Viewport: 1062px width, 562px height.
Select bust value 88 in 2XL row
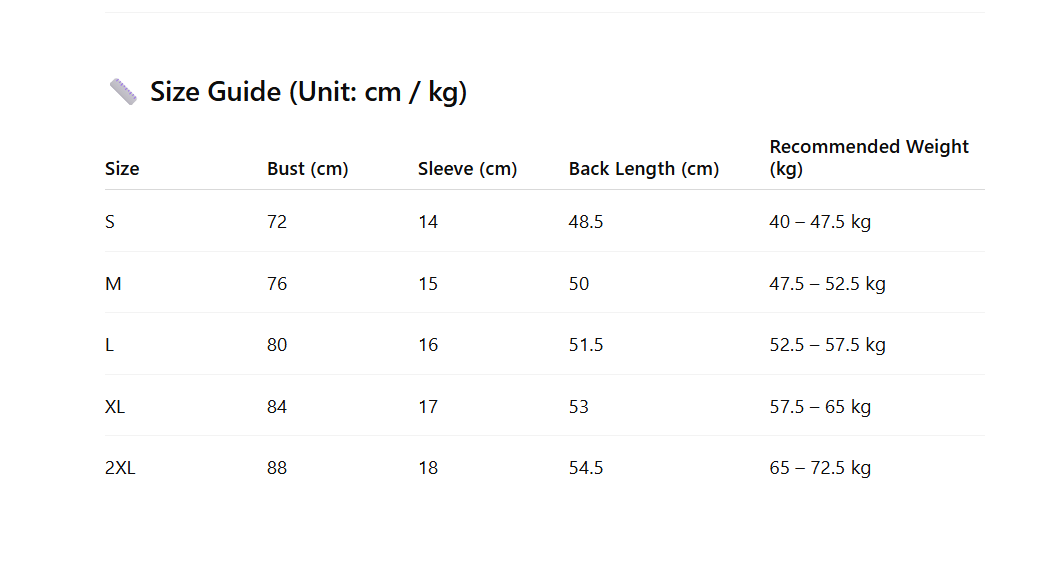pos(277,468)
